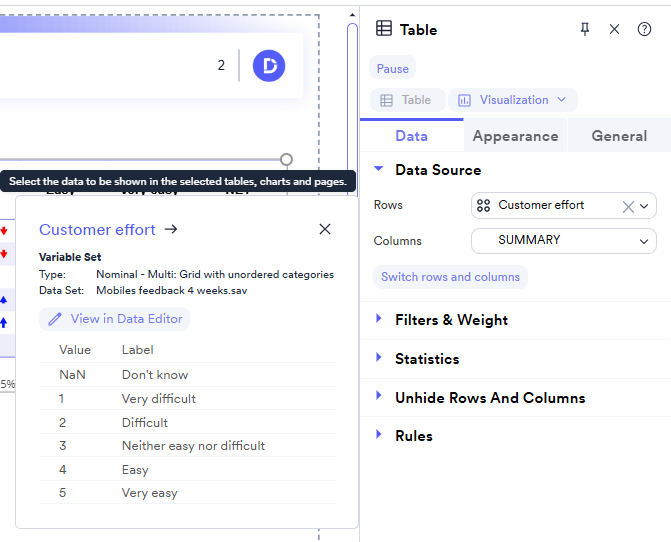Click the arrow icon next to Customer effort
Screen dimensions: 671x542
pos(171,229)
